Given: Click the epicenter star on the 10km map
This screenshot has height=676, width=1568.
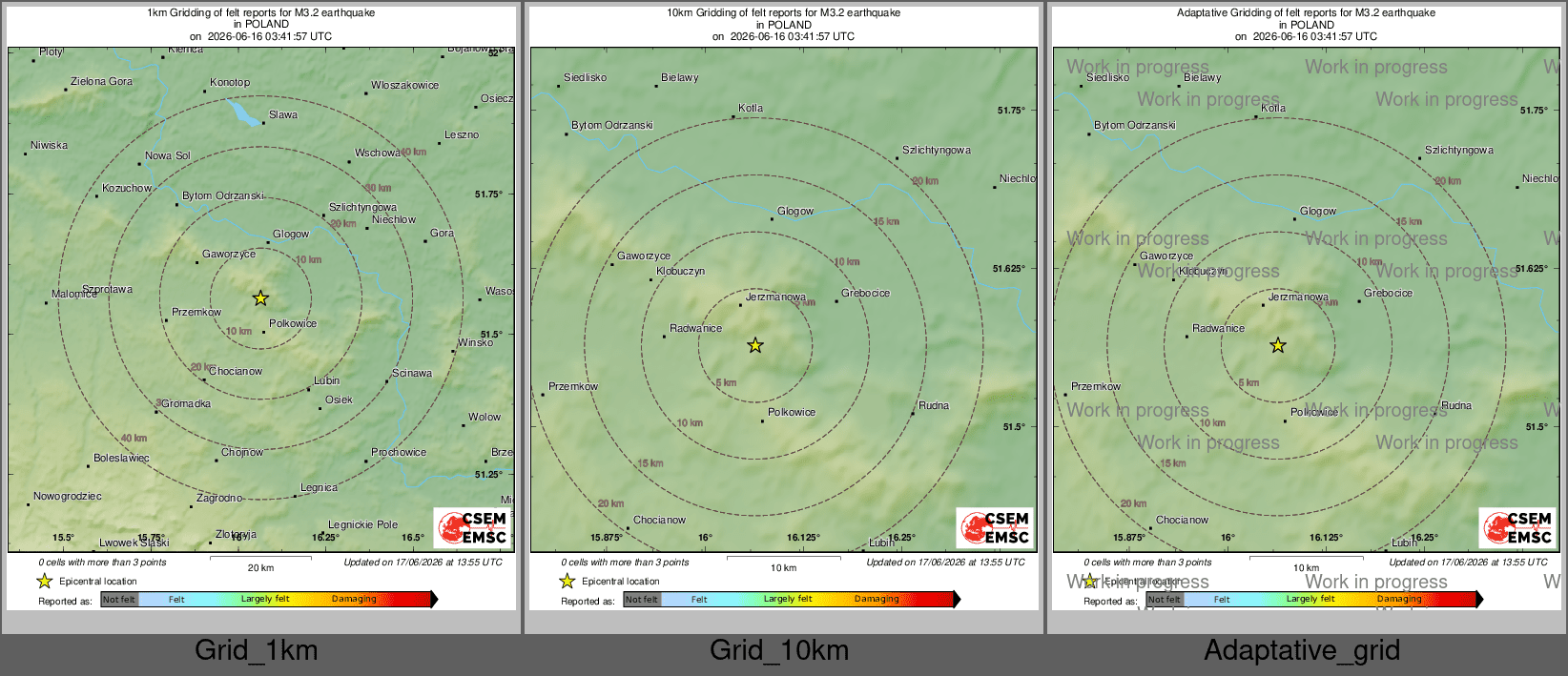Looking at the screenshot, I should [x=755, y=345].
